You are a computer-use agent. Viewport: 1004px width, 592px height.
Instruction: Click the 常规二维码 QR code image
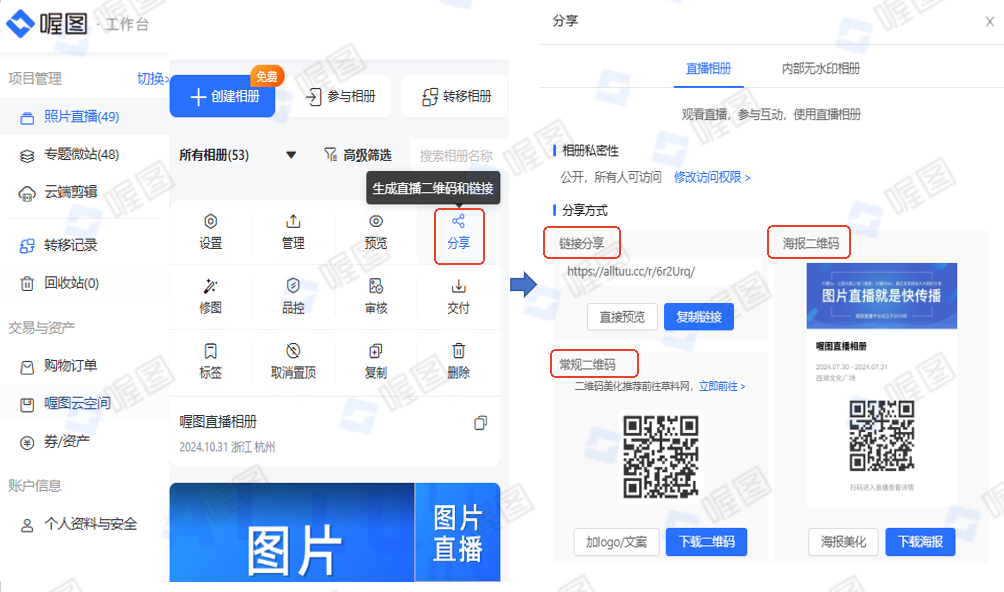pyautogui.click(x=661, y=456)
